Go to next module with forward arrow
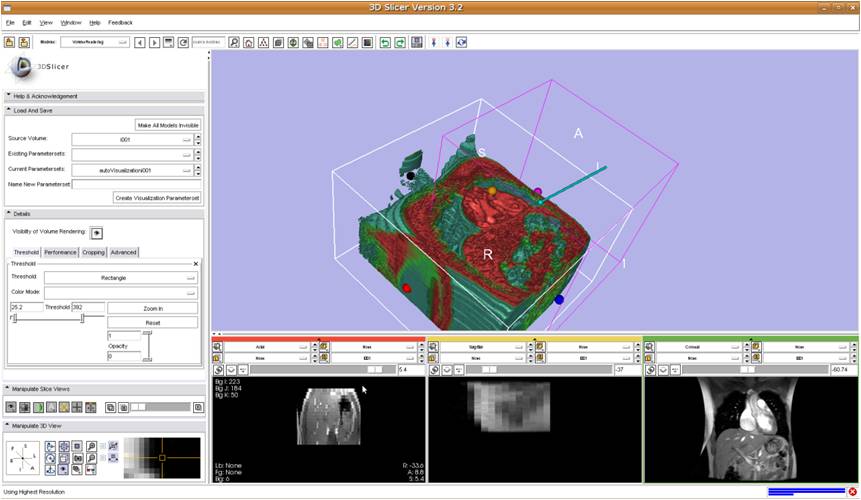The width and height of the screenshot is (861, 500). (154, 42)
